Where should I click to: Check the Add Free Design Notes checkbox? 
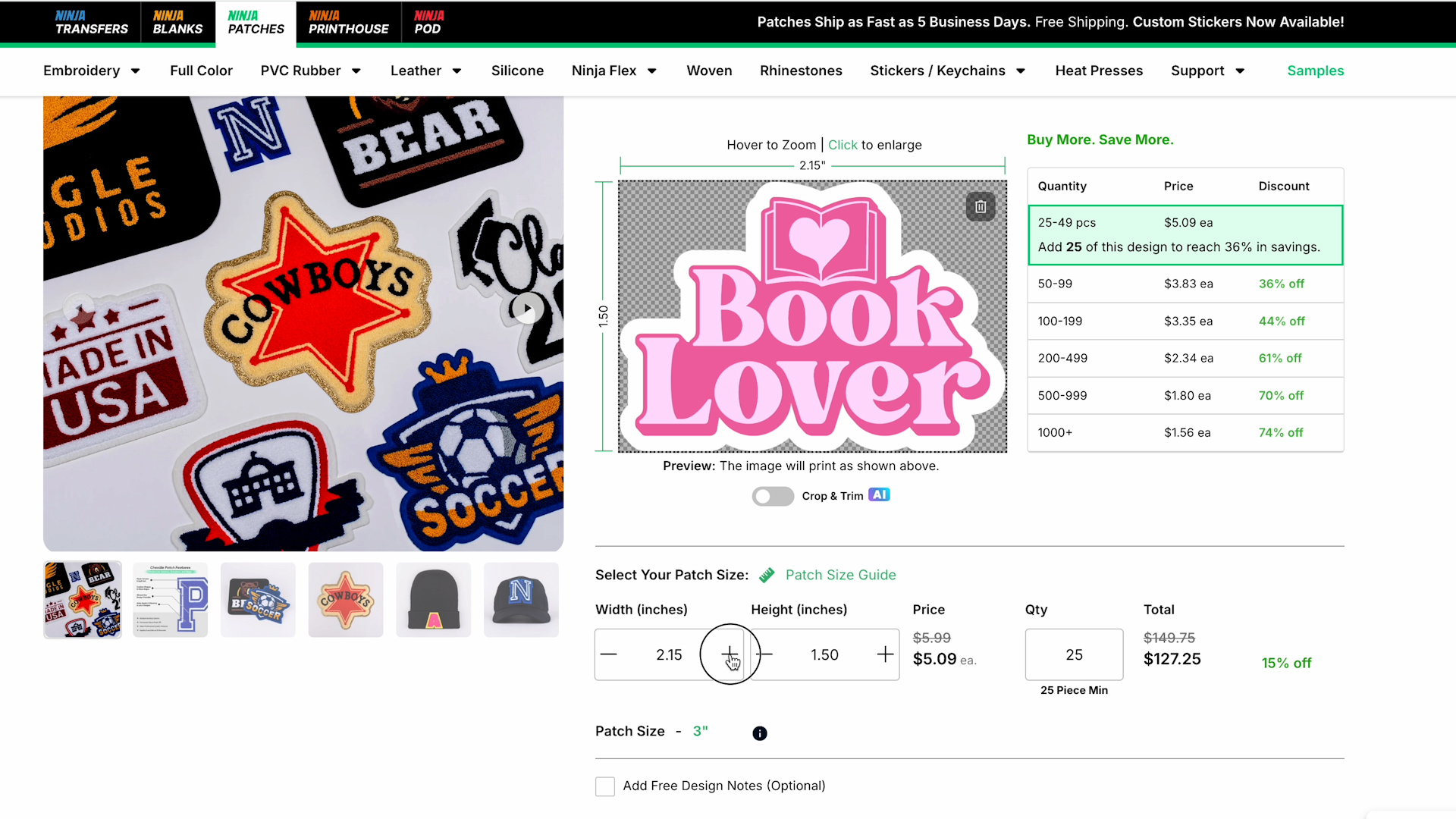pos(604,786)
